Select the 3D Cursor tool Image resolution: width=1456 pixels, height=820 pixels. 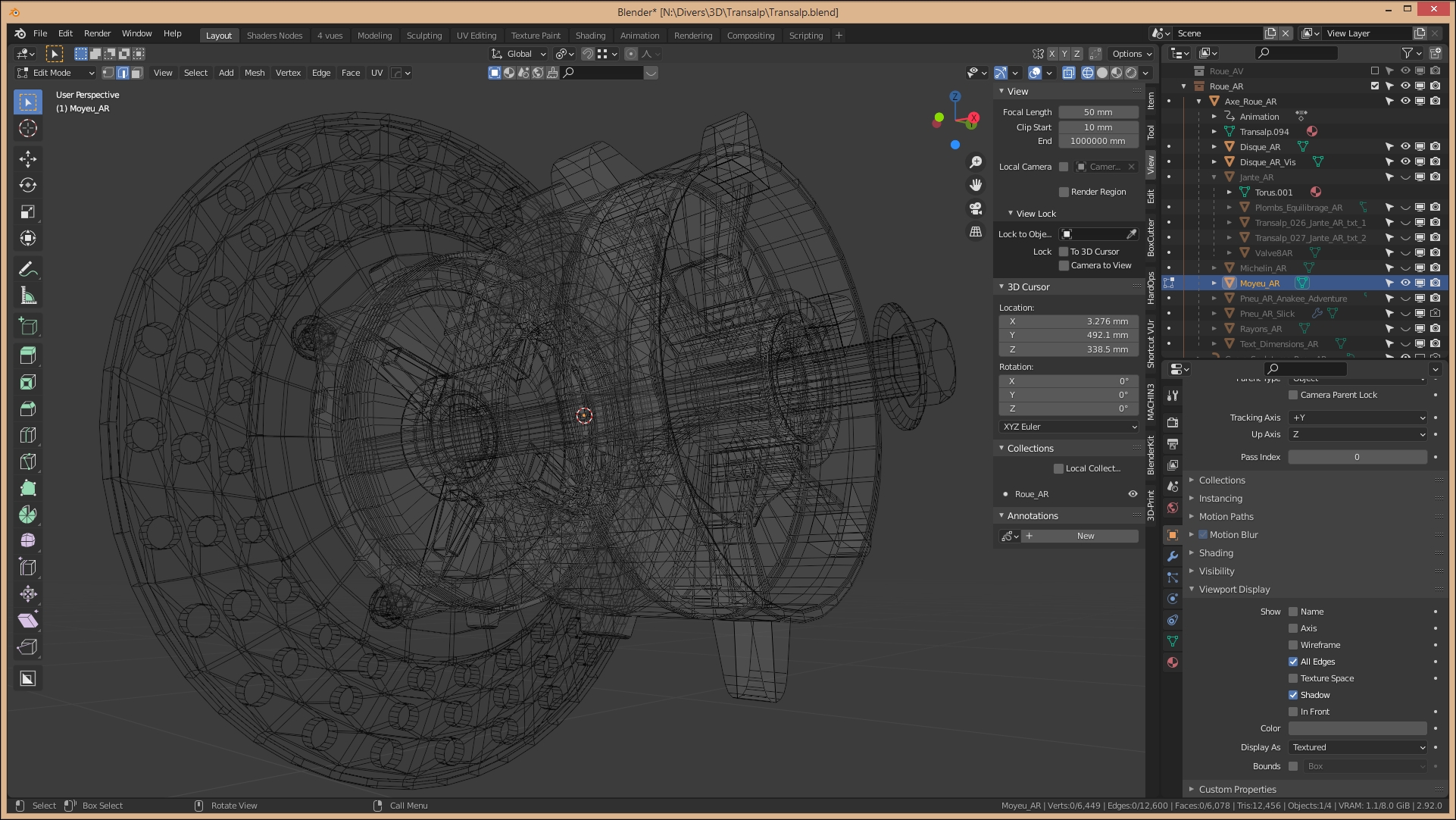pyautogui.click(x=28, y=128)
